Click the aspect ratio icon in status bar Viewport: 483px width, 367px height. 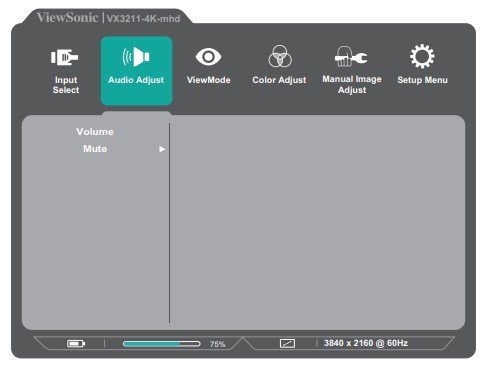click(287, 343)
